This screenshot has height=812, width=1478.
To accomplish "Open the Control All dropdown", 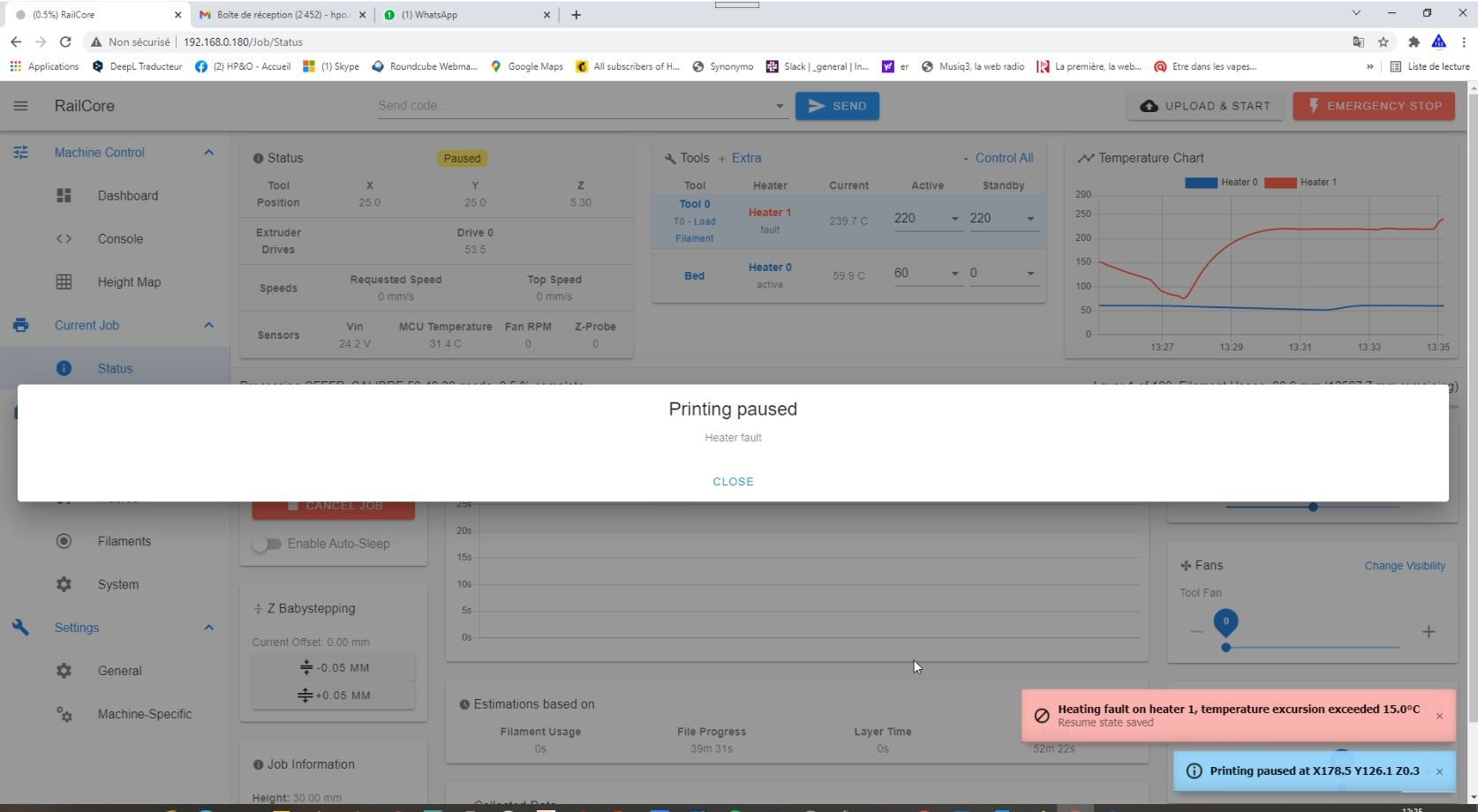I will click(x=998, y=158).
